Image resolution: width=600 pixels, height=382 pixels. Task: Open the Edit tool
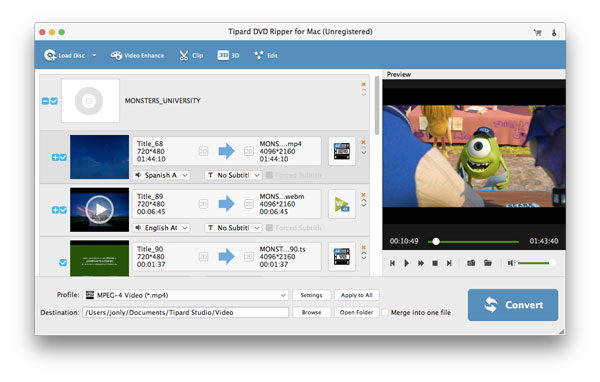(266, 56)
